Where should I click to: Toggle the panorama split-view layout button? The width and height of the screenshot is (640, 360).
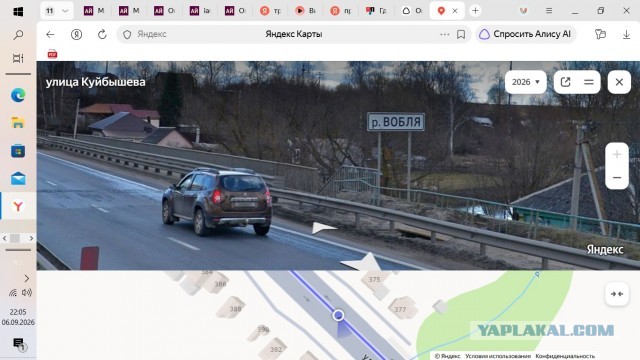(x=589, y=82)
